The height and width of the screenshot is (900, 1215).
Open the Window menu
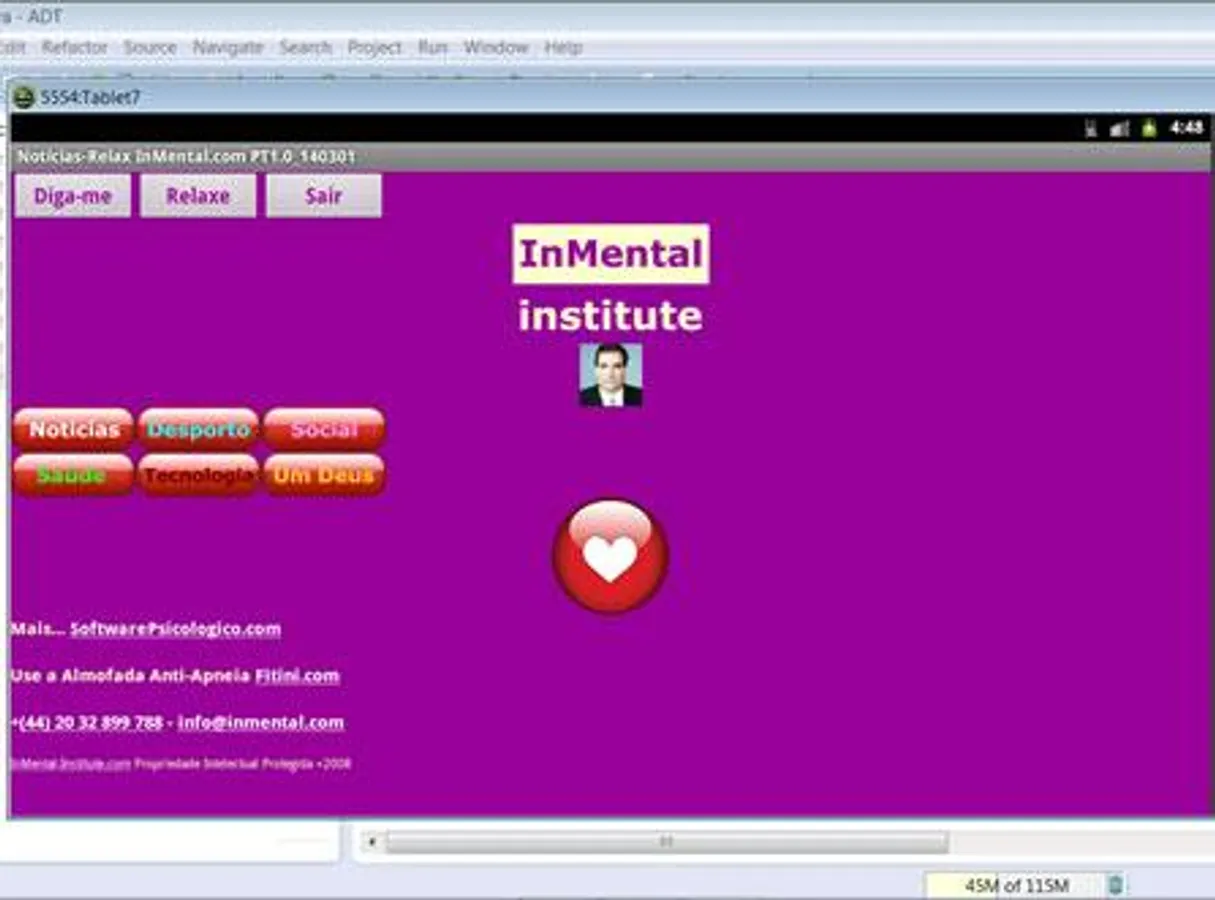click(496, 47)
